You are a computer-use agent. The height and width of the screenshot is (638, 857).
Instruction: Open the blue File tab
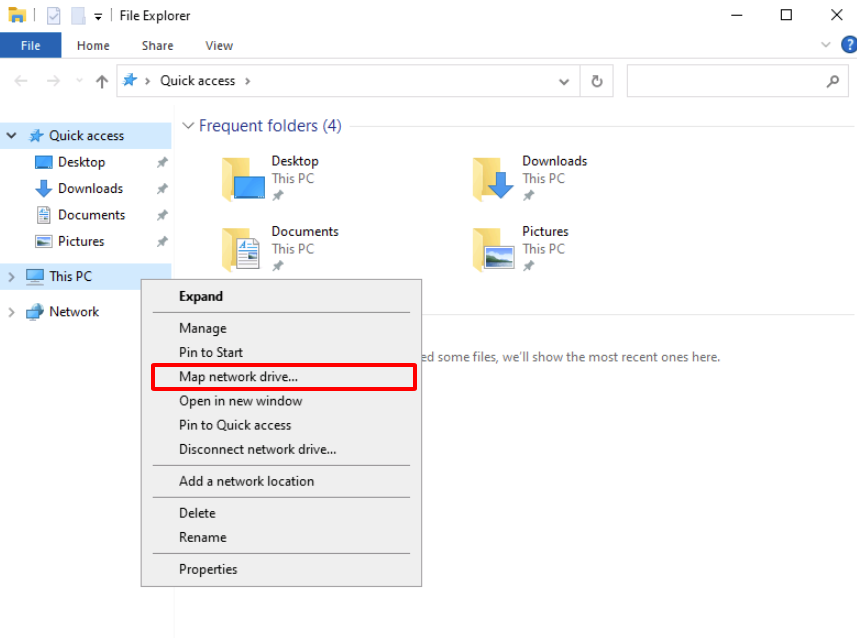click(x=30, y=45)
